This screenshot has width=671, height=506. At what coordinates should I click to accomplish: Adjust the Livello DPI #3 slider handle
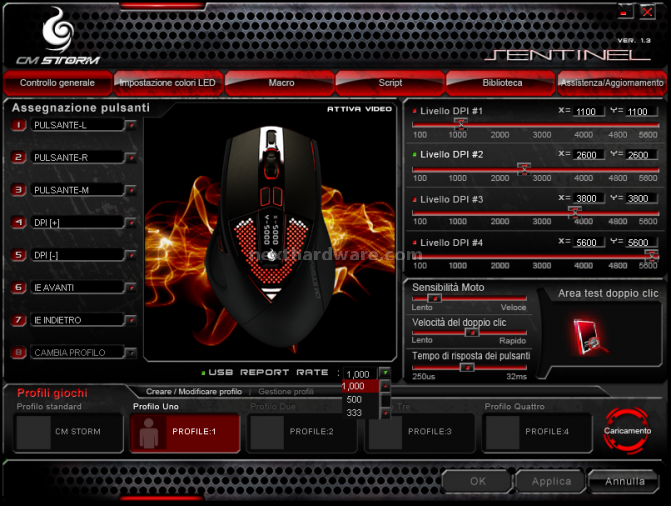574,212
